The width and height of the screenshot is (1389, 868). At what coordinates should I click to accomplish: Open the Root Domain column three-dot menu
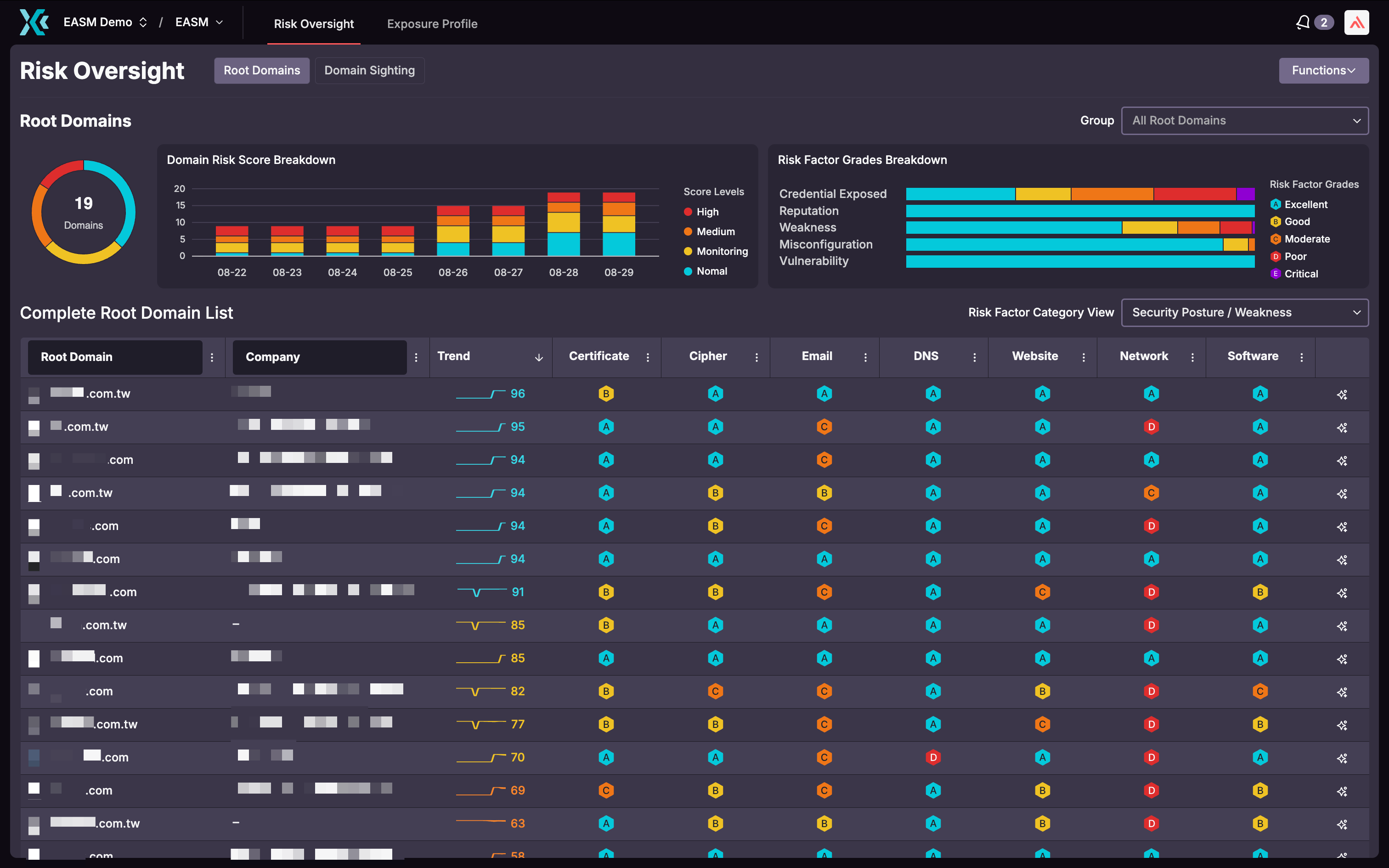(212, 356)
